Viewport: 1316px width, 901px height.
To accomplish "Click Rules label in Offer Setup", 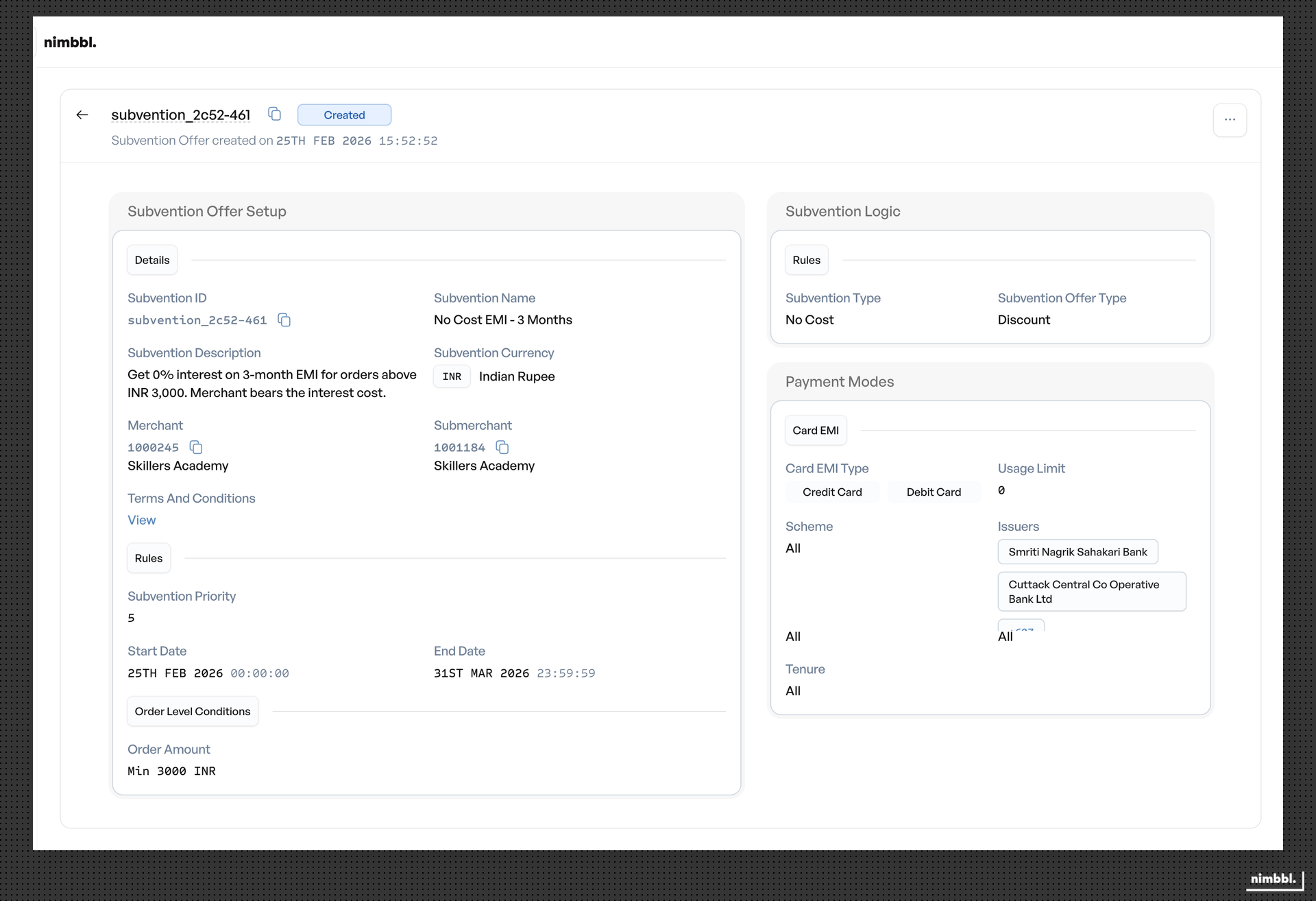I will pyautogui.click(x=149, y=559).
